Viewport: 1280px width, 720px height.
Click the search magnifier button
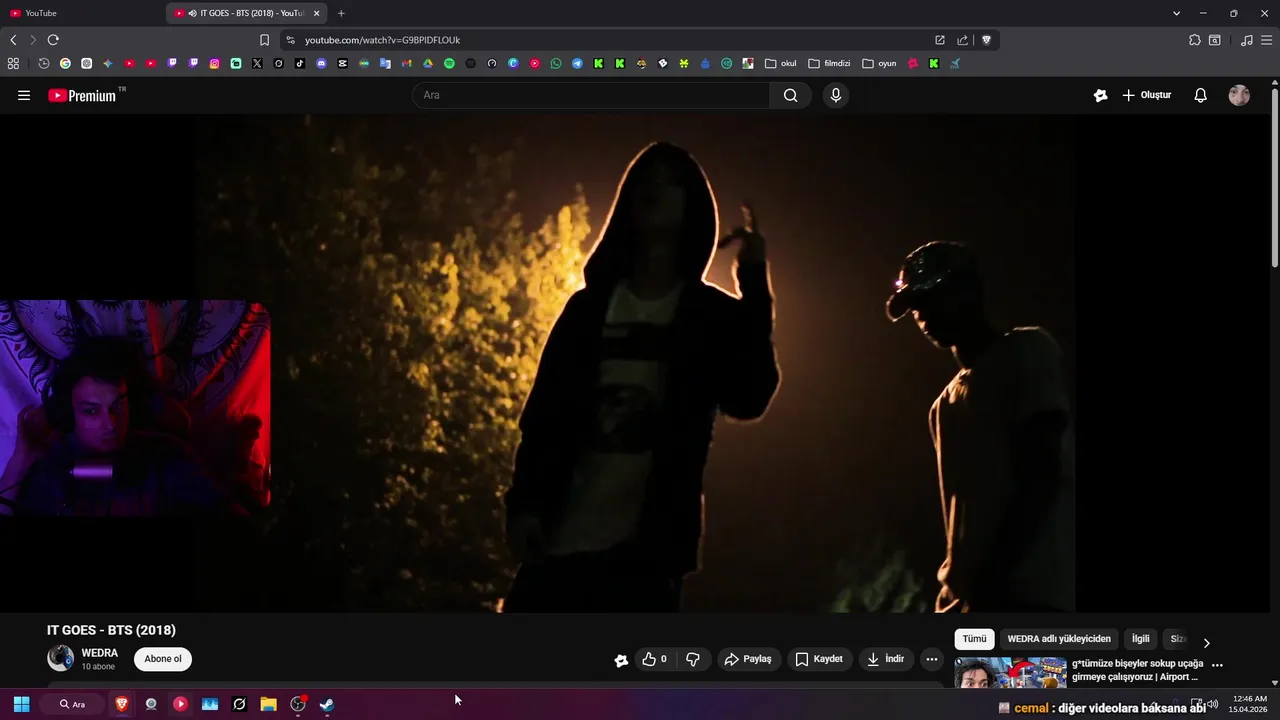791,95
